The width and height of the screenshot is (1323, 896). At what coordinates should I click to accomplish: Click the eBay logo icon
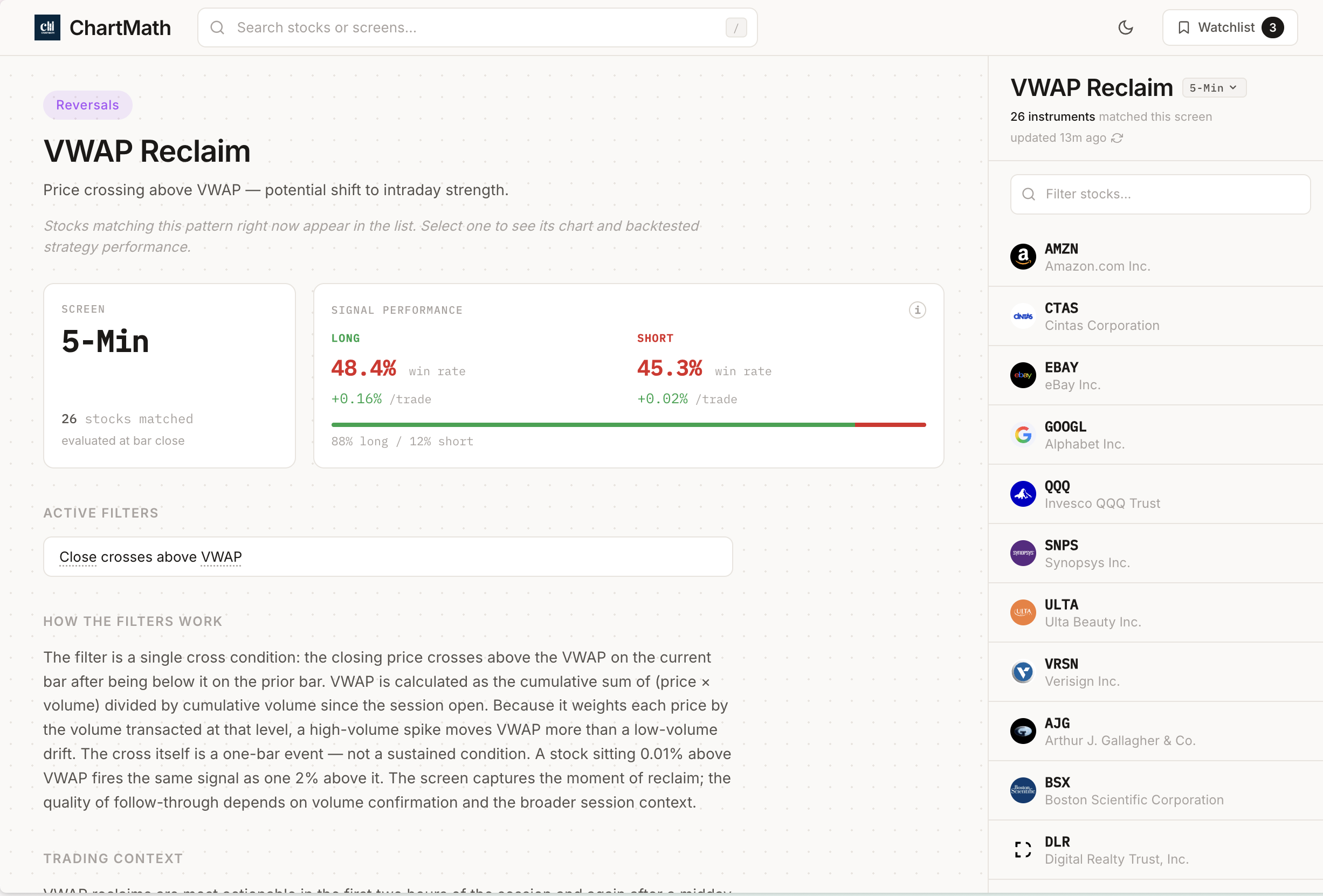click(x=1022, y=375)
